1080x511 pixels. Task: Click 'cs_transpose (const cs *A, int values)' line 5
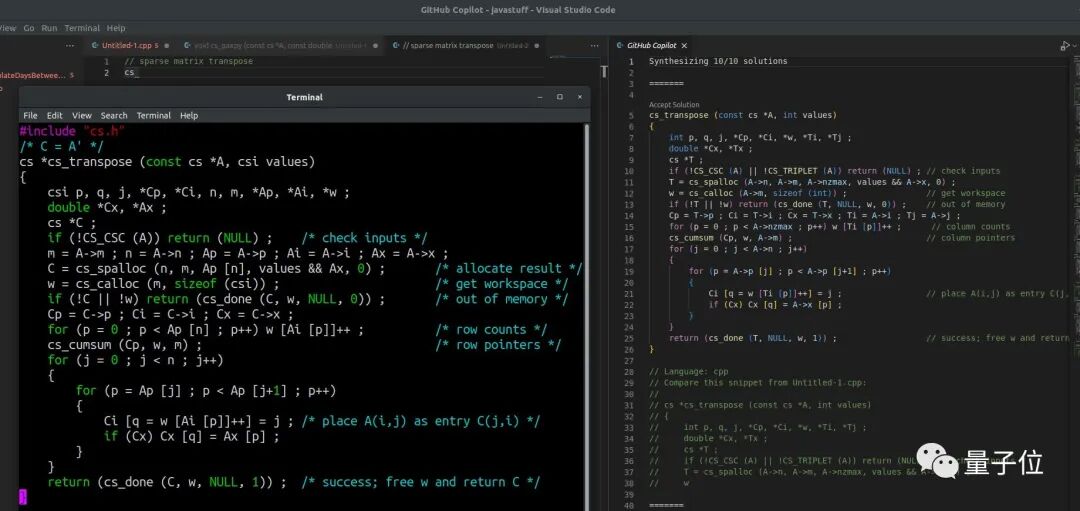tap(742, 115)
